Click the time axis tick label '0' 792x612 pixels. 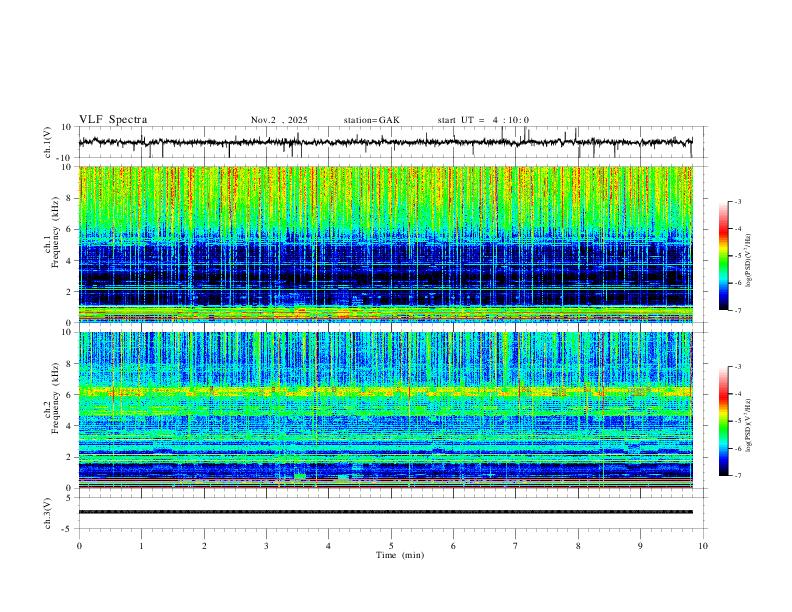tap(79, 546)
